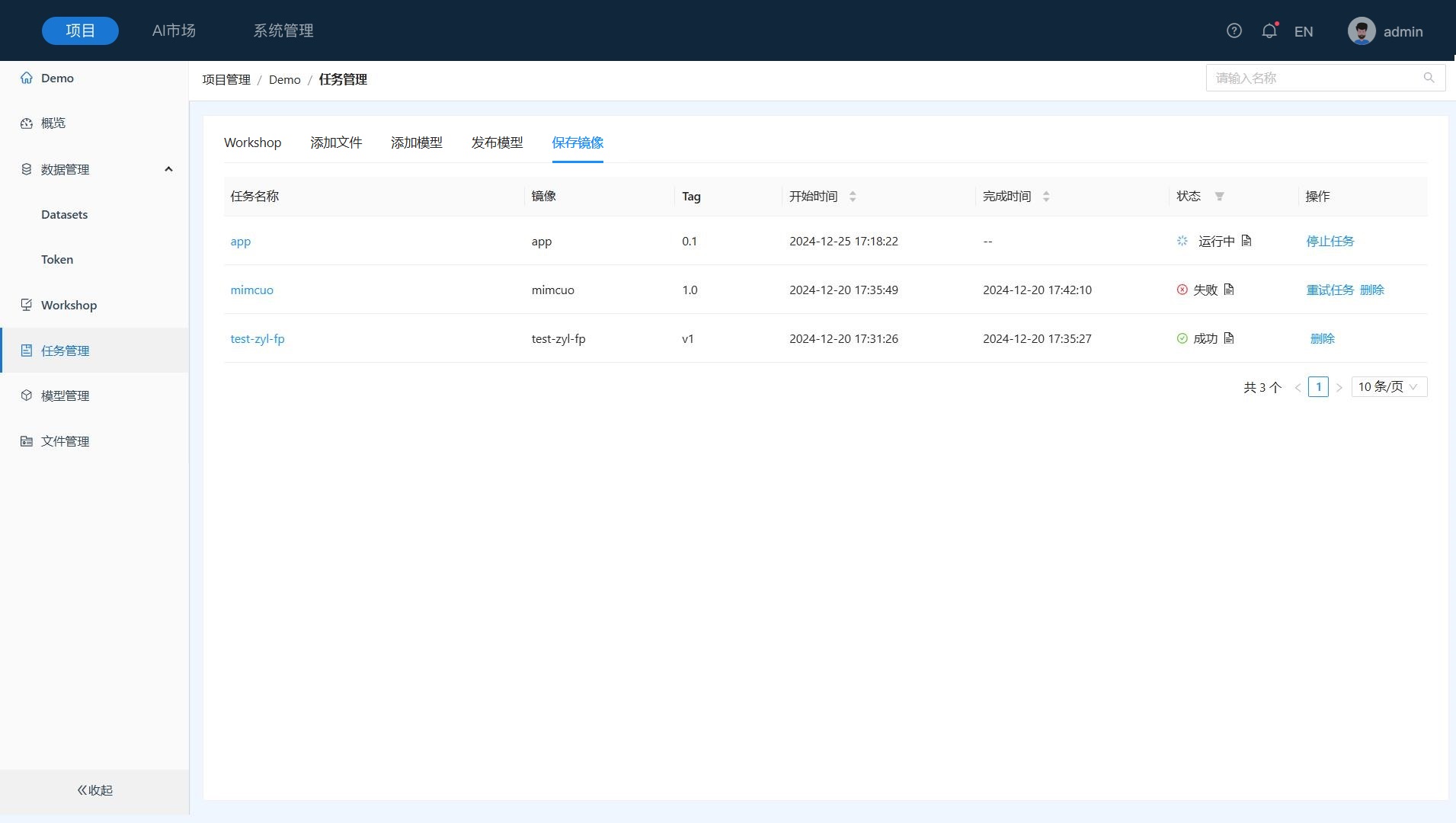The height and width of the screenshot is (823, 1456).
Task: Open the AI市场 top menu
Action: coord(174,30)
